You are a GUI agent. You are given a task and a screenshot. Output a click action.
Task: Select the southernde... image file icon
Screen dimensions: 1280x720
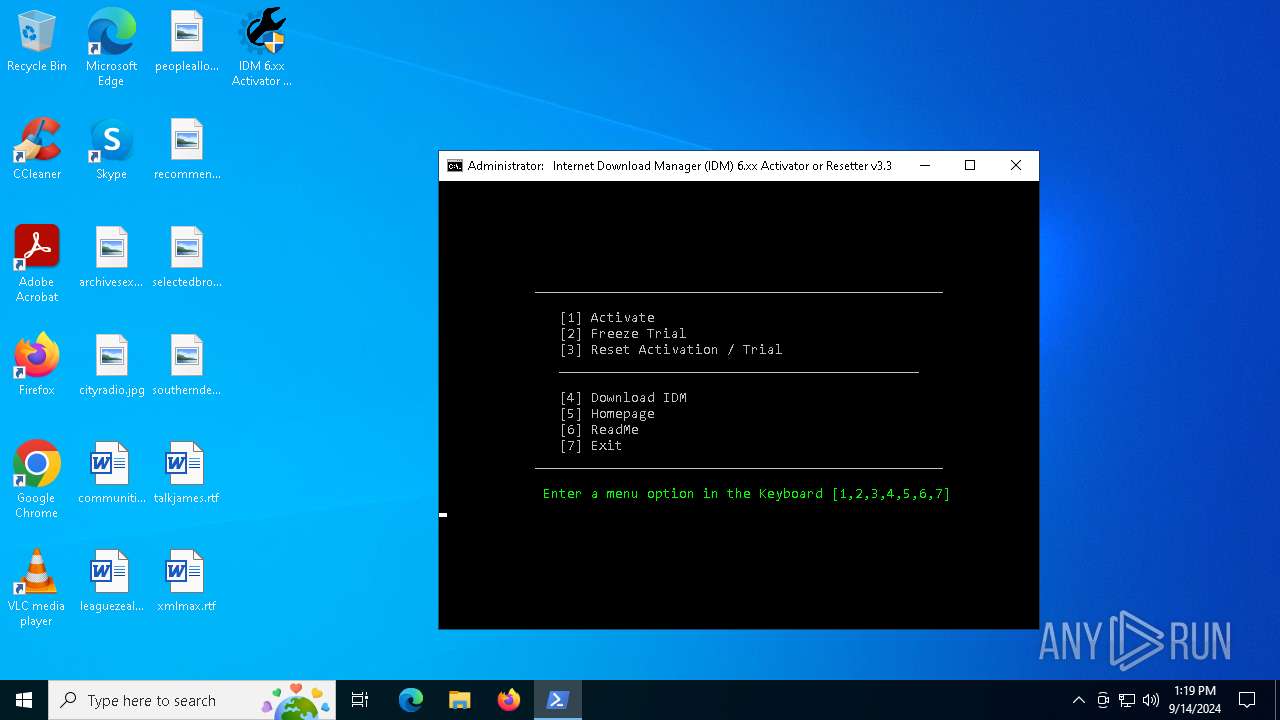click(x=187, y=366)
